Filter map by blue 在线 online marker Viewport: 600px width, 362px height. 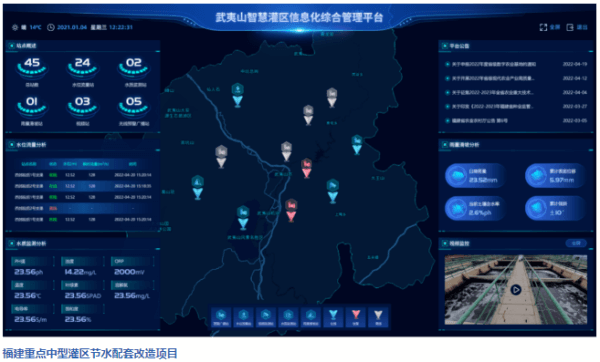[x=333, y=315]
